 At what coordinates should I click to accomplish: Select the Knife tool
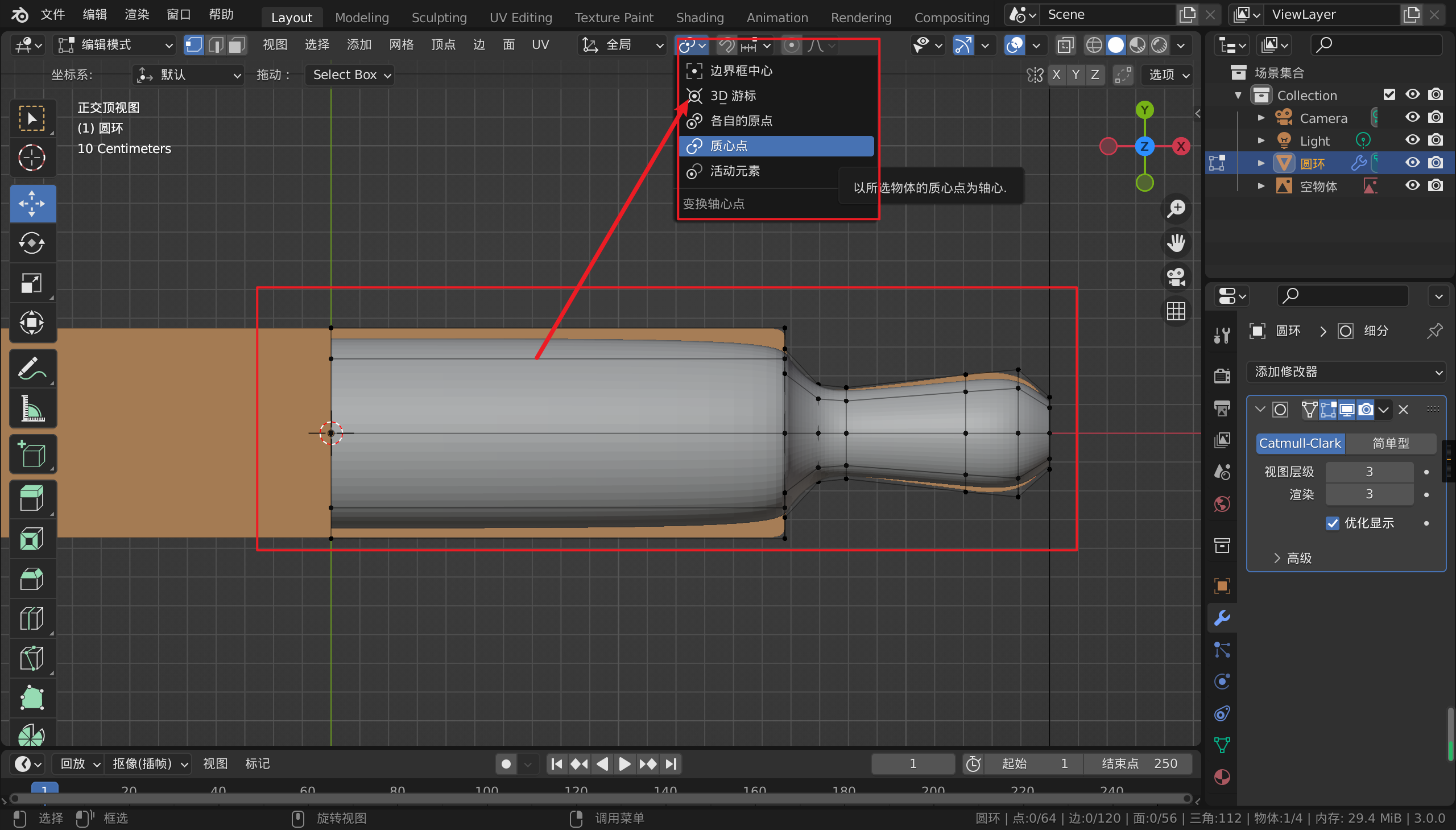point(32,659)
